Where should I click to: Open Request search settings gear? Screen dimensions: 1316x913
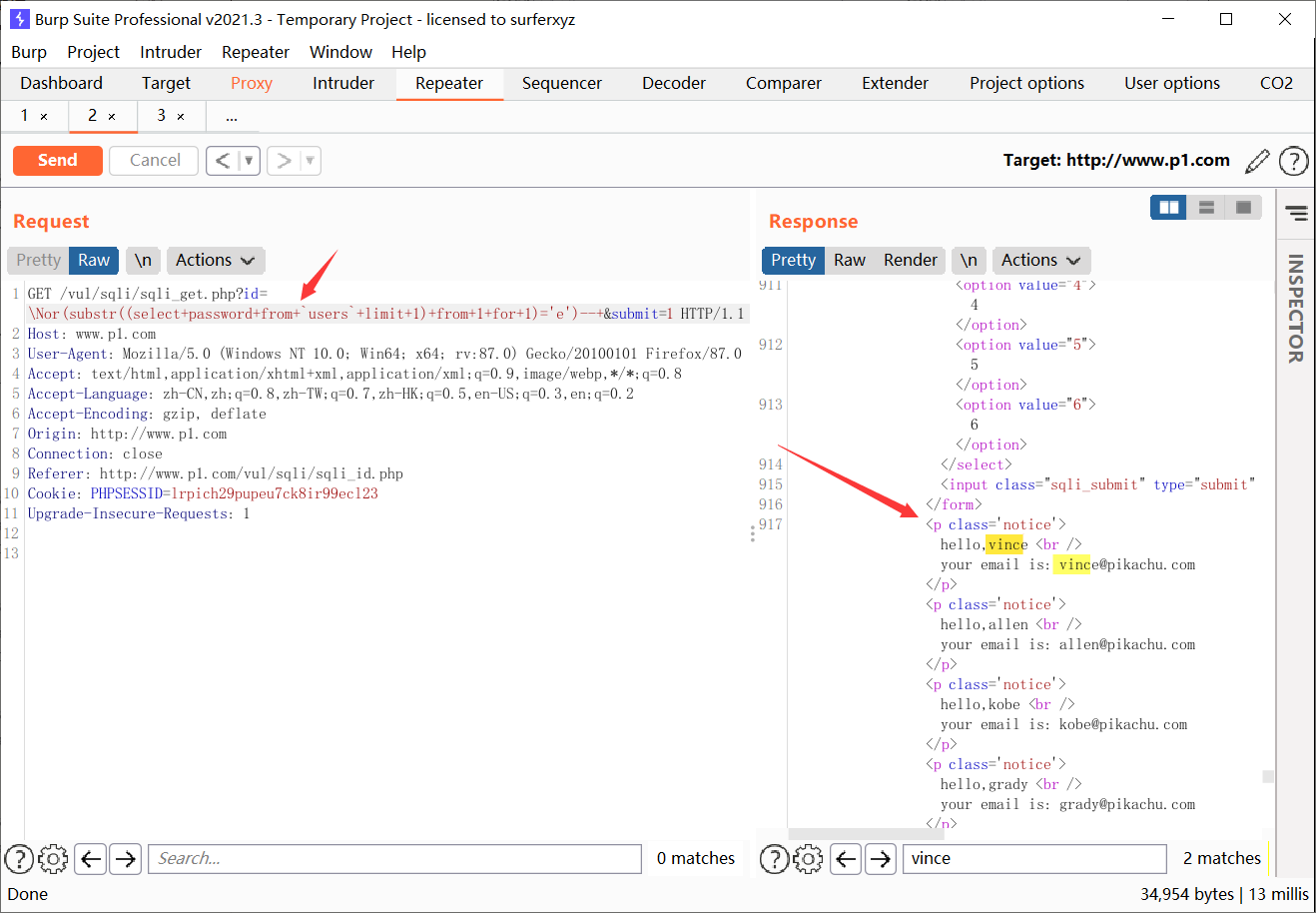[x=53, y=859]
